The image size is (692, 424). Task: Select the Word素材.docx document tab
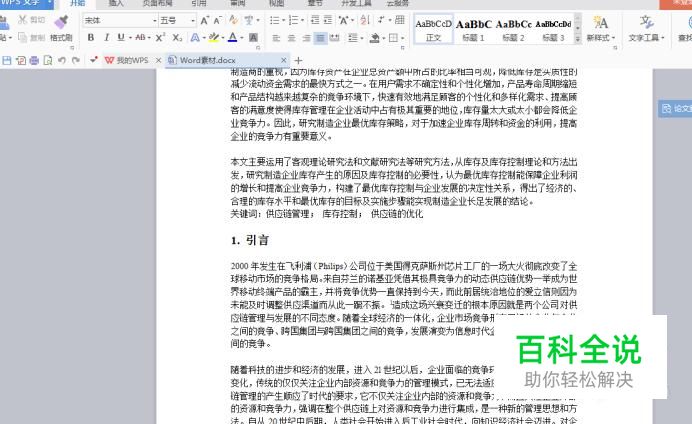(207, 60)
